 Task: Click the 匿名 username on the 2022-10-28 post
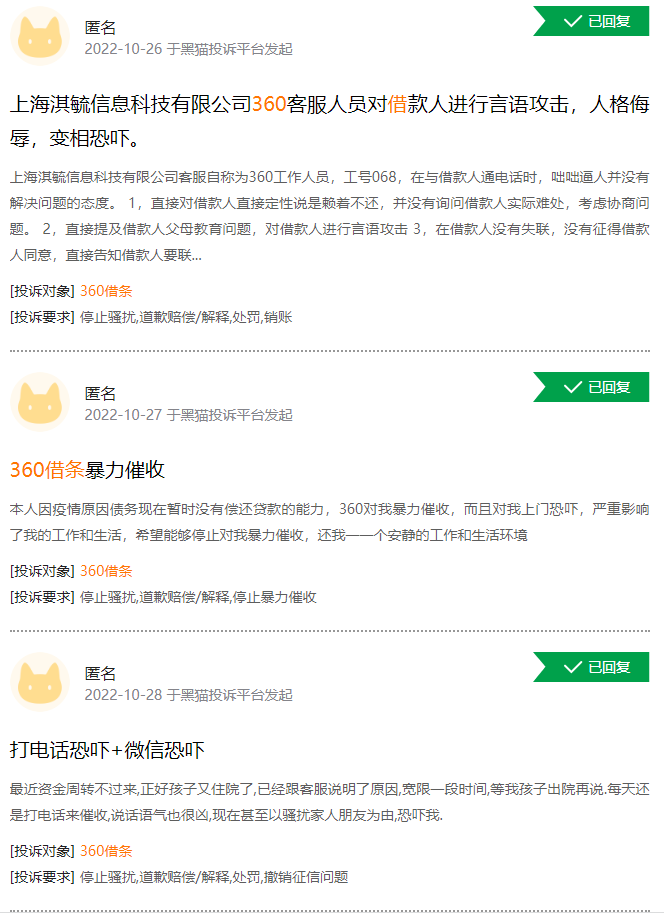100,673
